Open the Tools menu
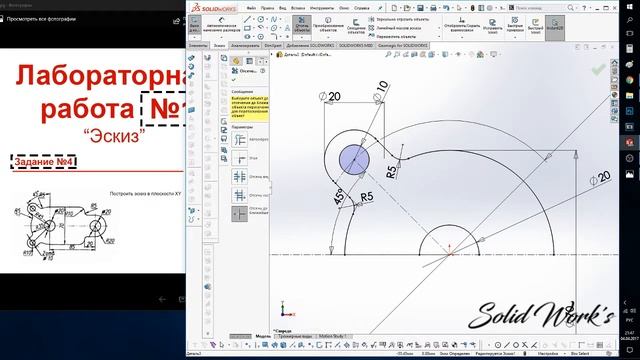This screenshot has width=640, height=360. pyautogui.click(x=322, y=8)
